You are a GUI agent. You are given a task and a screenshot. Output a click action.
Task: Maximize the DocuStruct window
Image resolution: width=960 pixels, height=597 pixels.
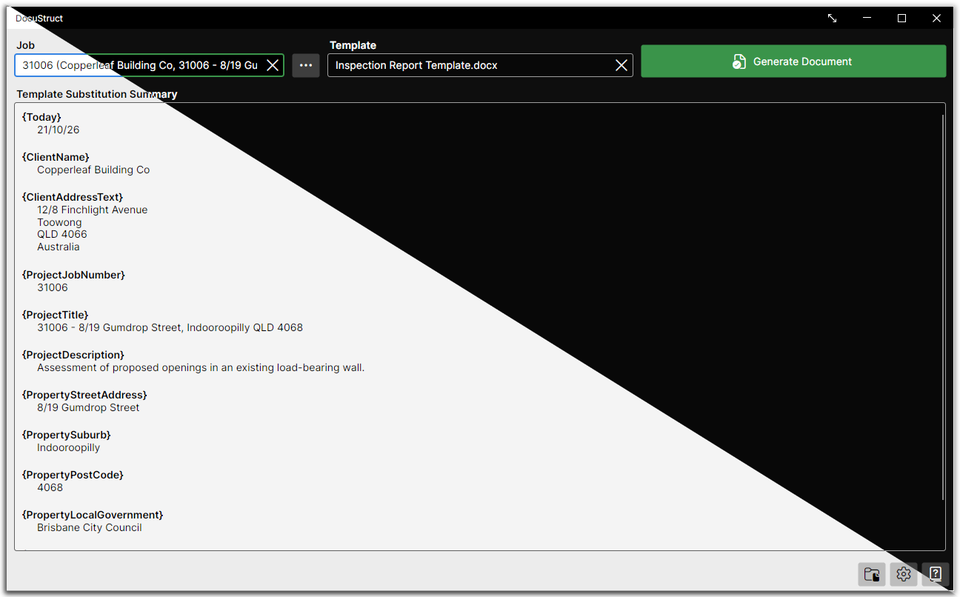click(x=902, y=18)
